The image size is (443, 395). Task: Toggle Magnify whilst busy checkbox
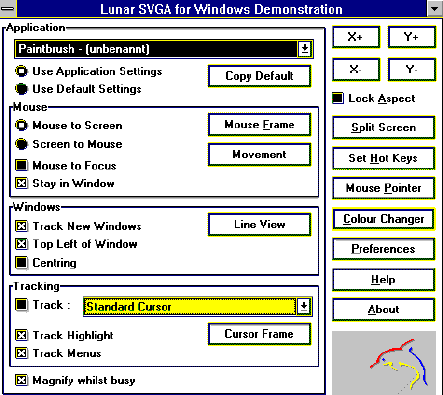(22, 380)
